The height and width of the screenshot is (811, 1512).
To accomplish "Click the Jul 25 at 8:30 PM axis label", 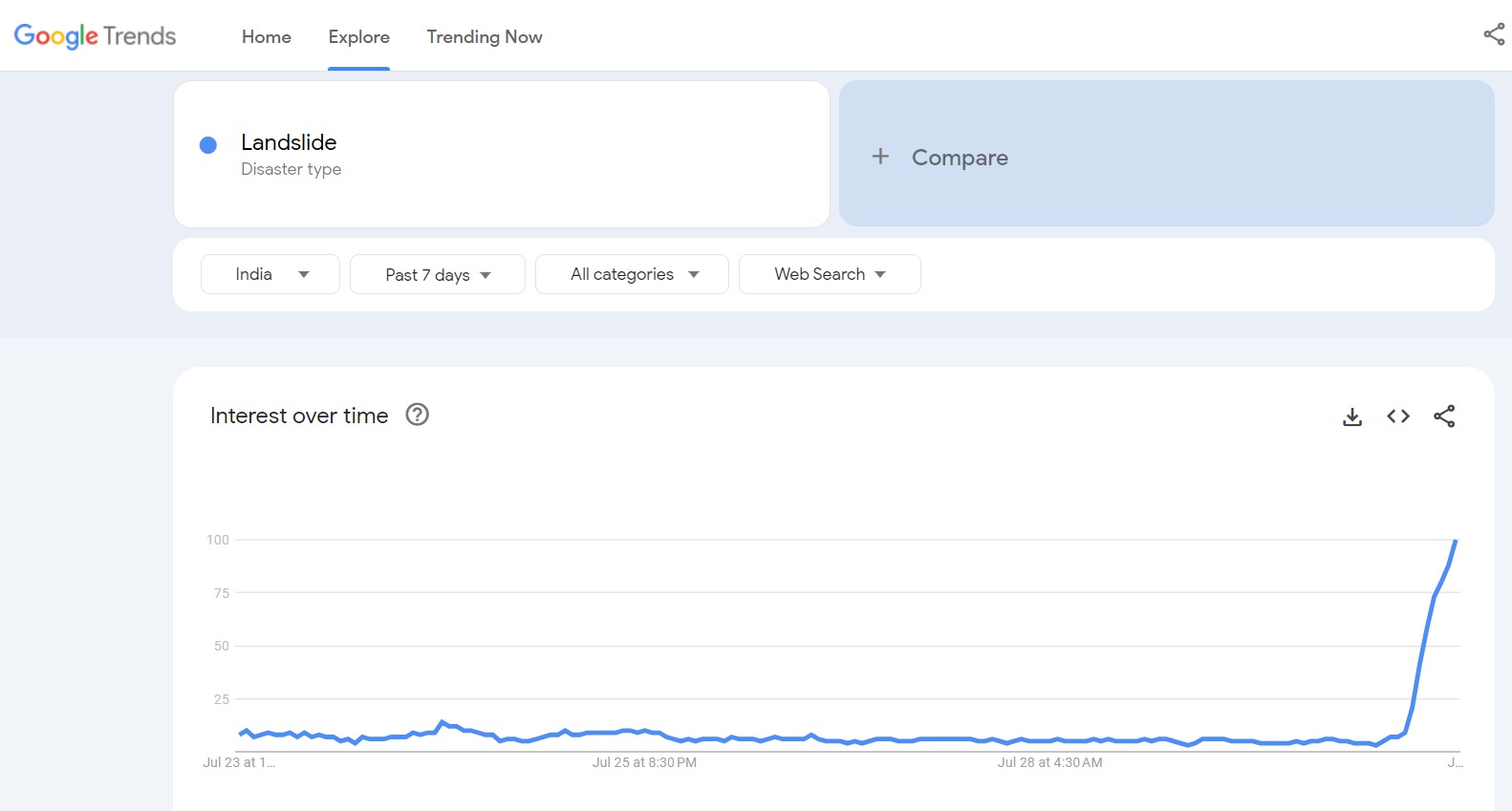I will (x=644, y=762).
